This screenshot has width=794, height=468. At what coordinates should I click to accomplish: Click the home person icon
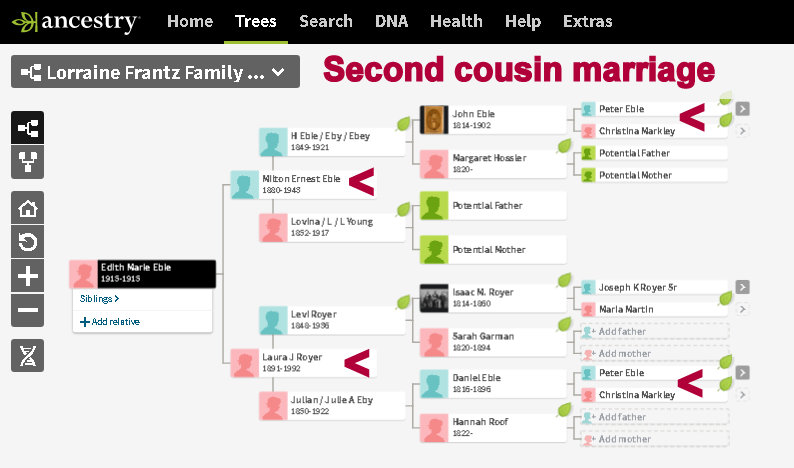click(28, 209)
